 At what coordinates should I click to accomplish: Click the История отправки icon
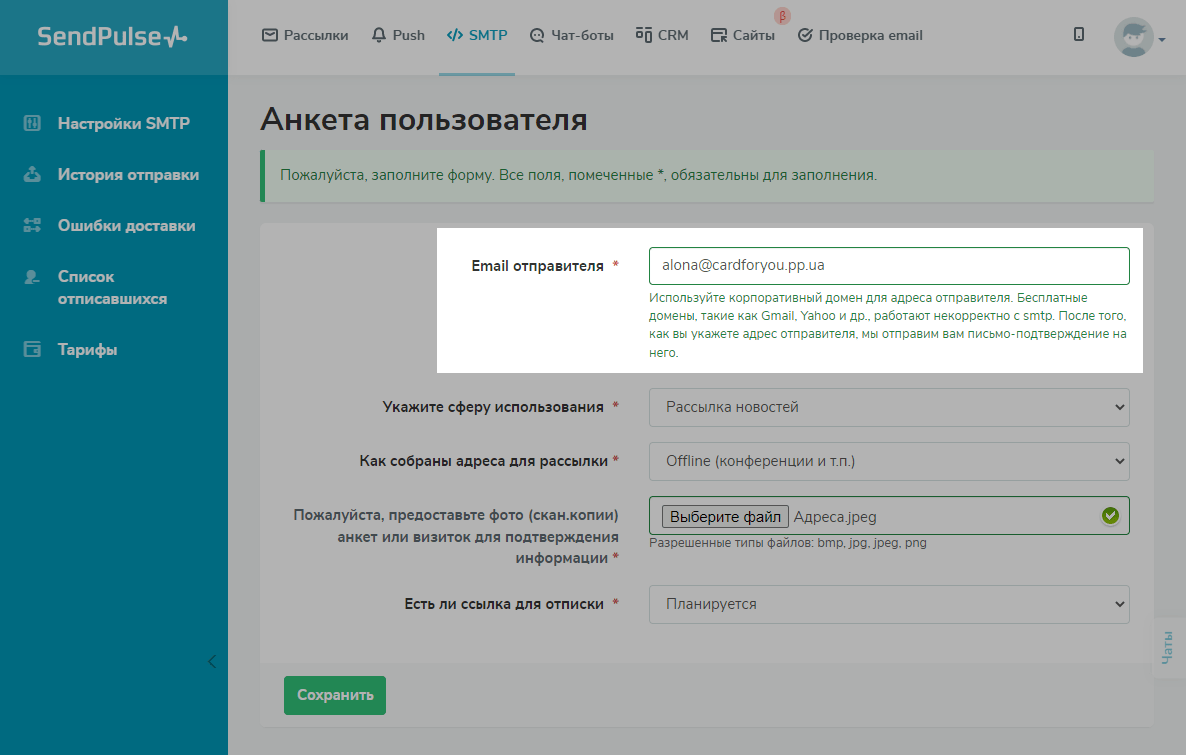pyautogui.click(x=32, y=174)
